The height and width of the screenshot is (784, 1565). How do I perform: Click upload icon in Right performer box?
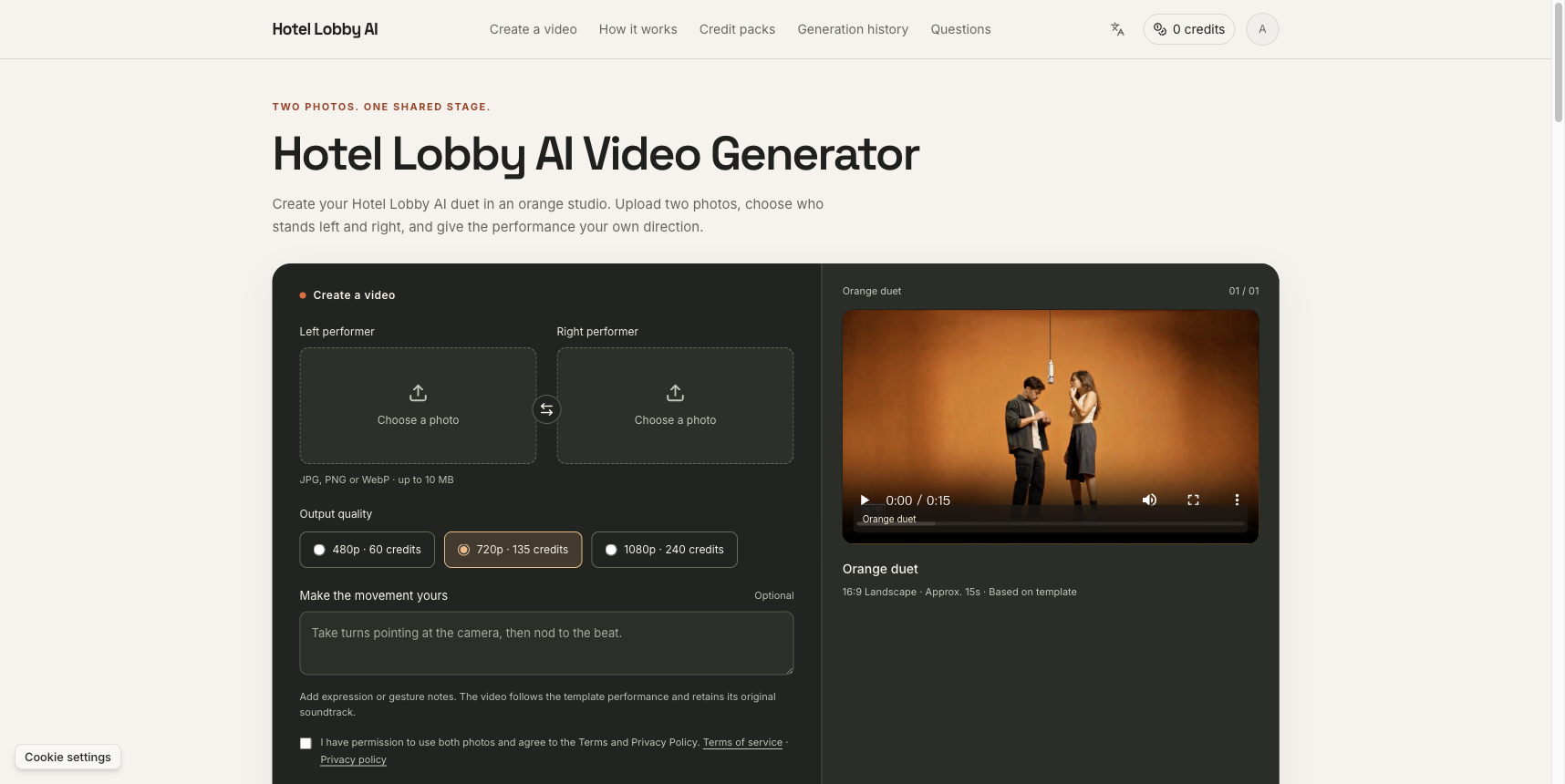[675, 393]
